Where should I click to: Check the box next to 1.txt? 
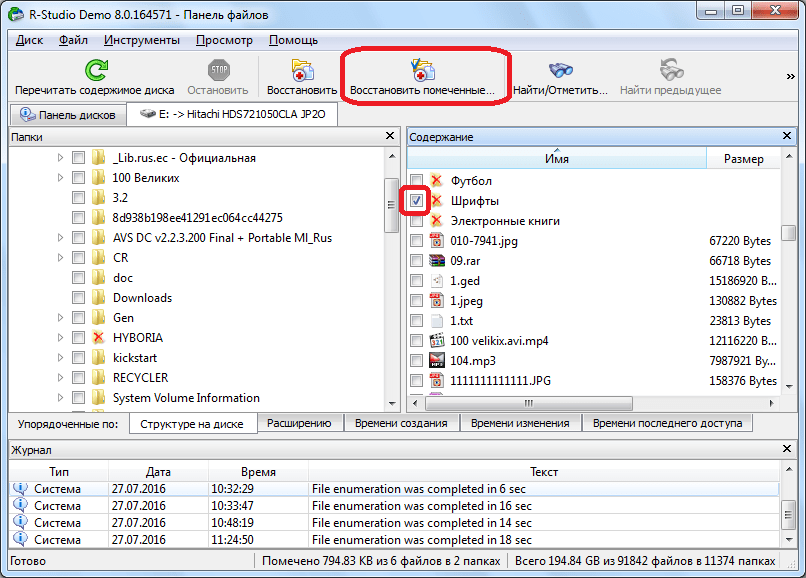pyautogui.click(x=416, y=321)
